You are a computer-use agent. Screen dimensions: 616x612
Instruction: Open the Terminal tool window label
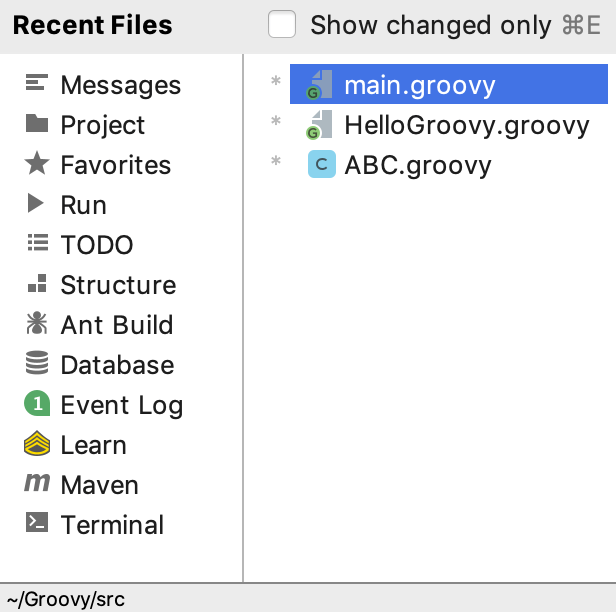[x=112, y=524]
